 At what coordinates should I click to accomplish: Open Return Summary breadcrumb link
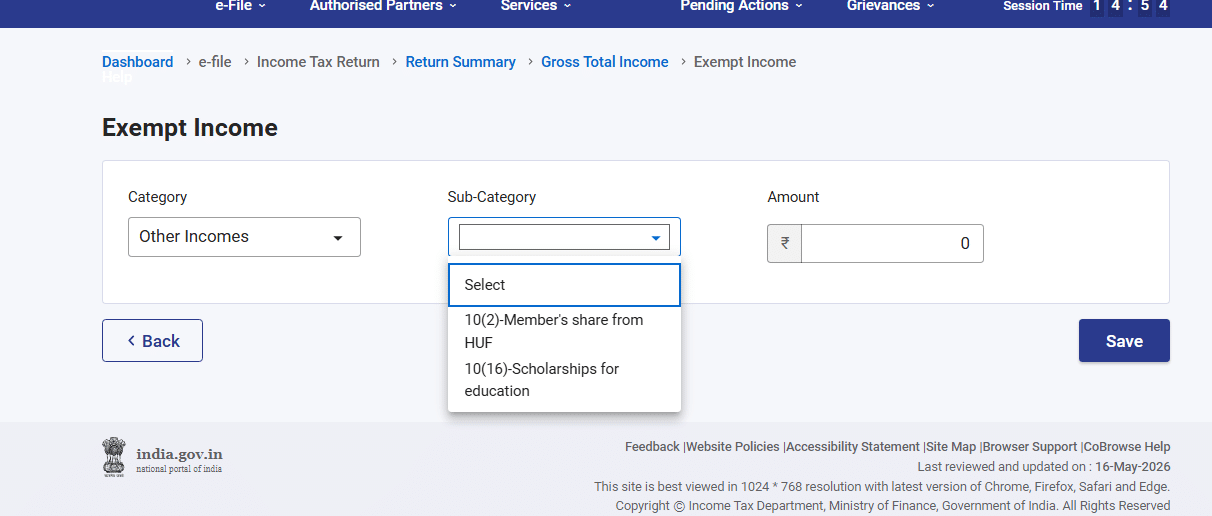click(x=460, y=62)
